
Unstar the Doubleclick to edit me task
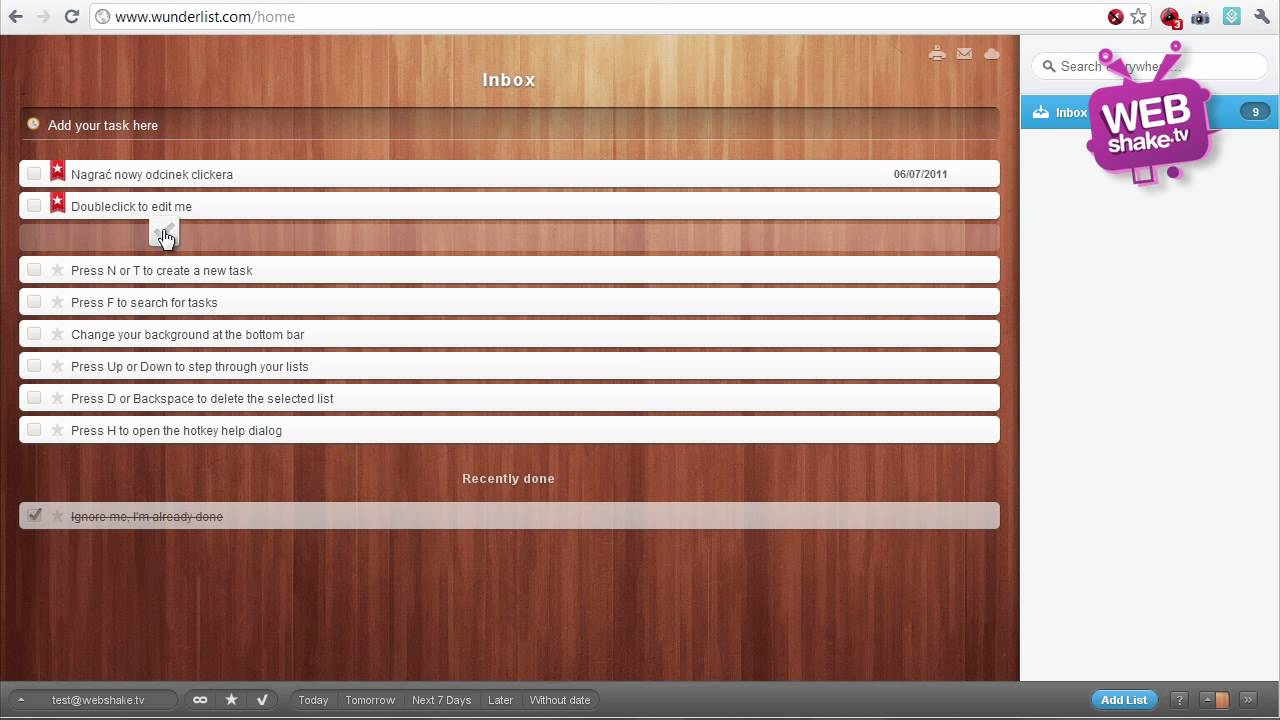[57, 203]
